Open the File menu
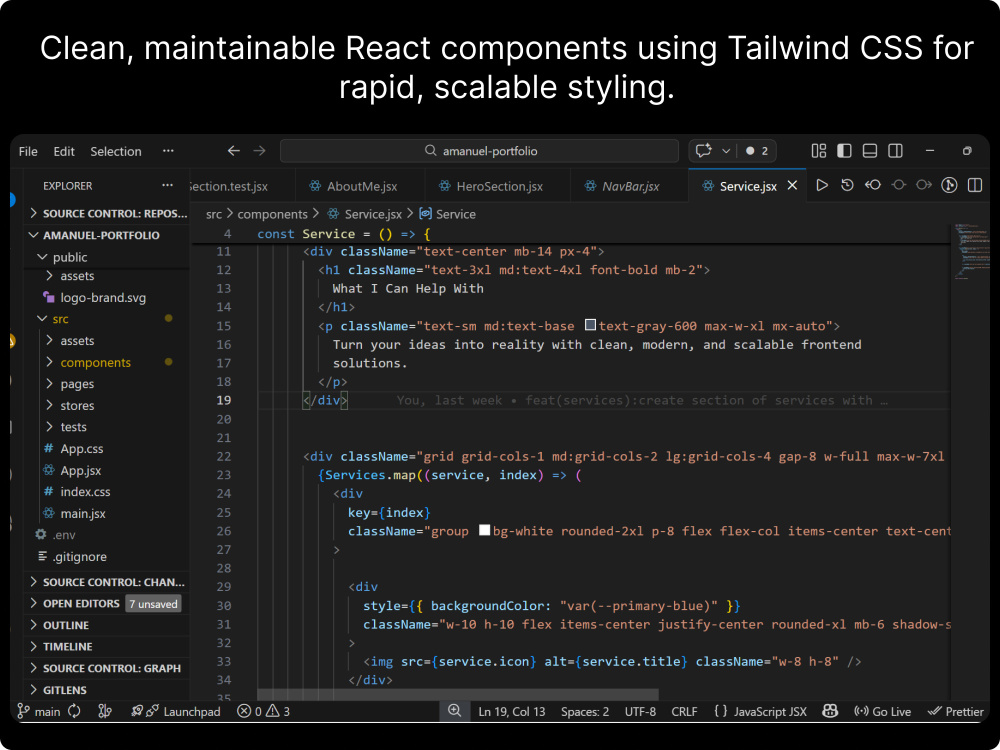Screen dimensions: 1000x750 [x=28, y=151]
